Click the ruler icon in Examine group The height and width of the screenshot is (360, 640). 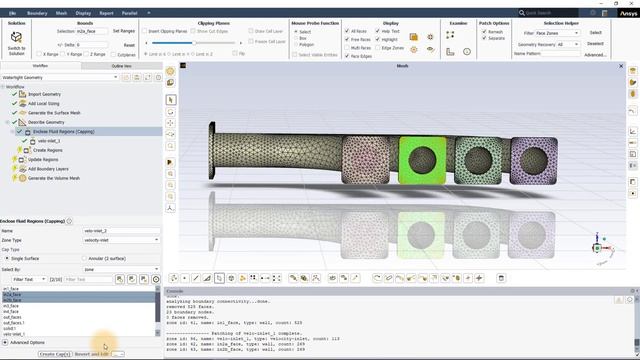tap(450, 52)
